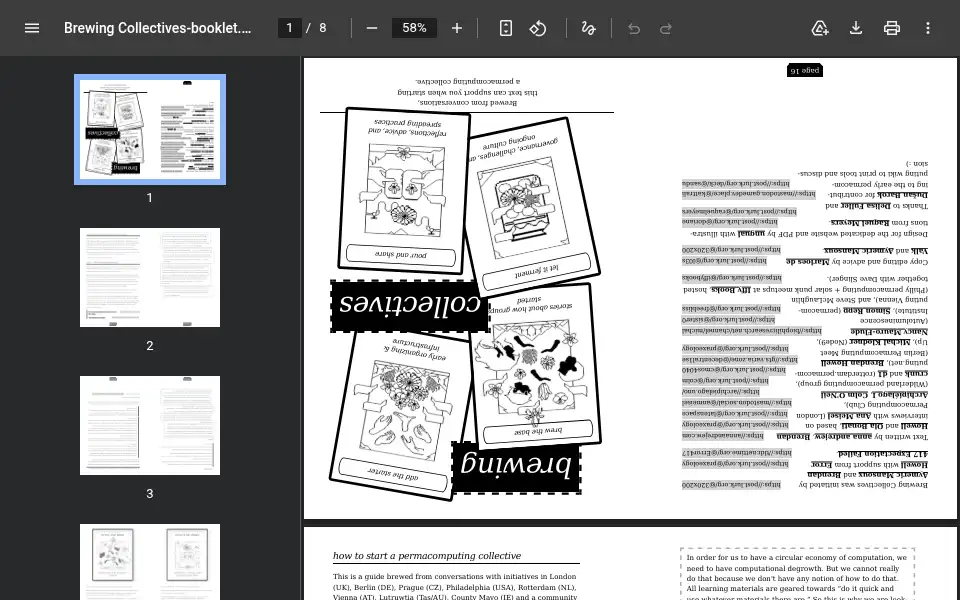The width and height of the screenshot is (960, 600).
Task: Click the 58% zoom level field
Action: [x=414, y=28]
